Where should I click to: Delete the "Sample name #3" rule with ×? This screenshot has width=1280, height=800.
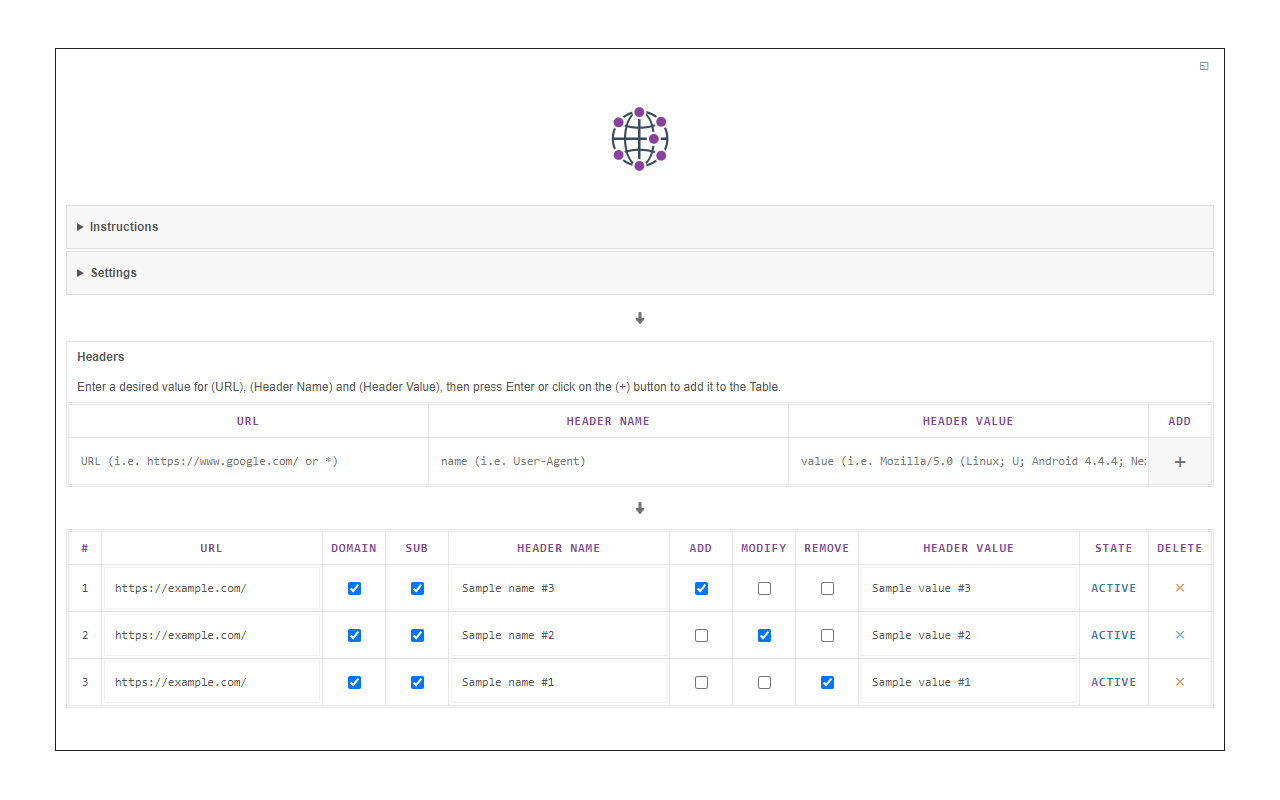pyautogui.click(x=1179, y=588)
